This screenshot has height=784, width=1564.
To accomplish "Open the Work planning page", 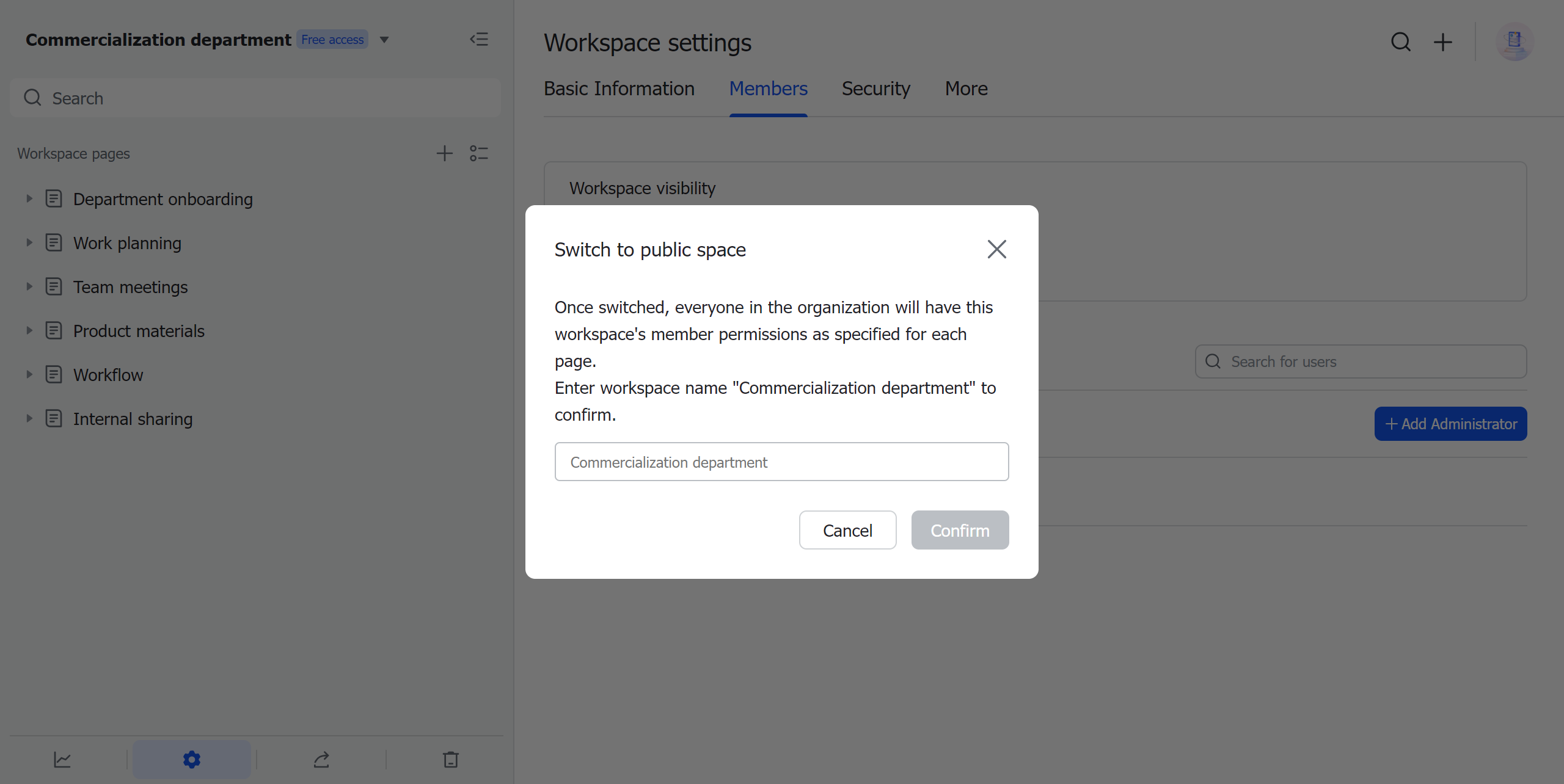I will pyautogui.click(x=127, y=243).
